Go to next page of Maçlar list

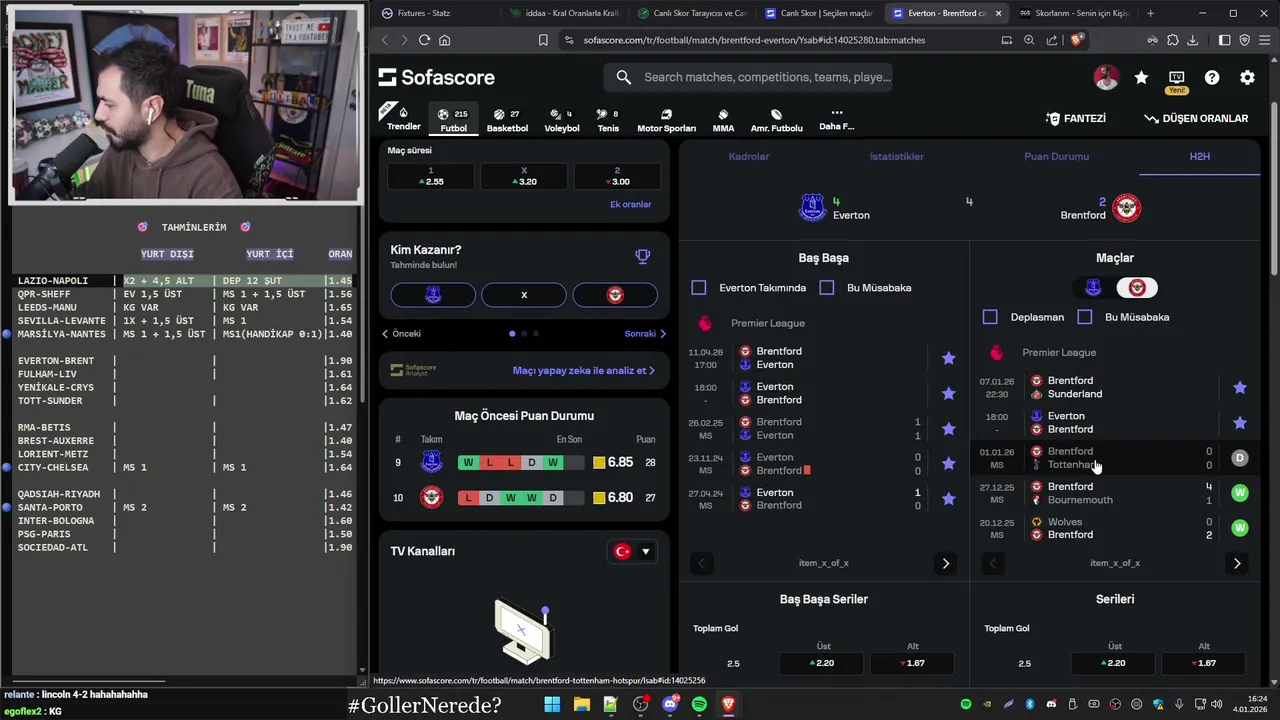tap(1237, 564)
